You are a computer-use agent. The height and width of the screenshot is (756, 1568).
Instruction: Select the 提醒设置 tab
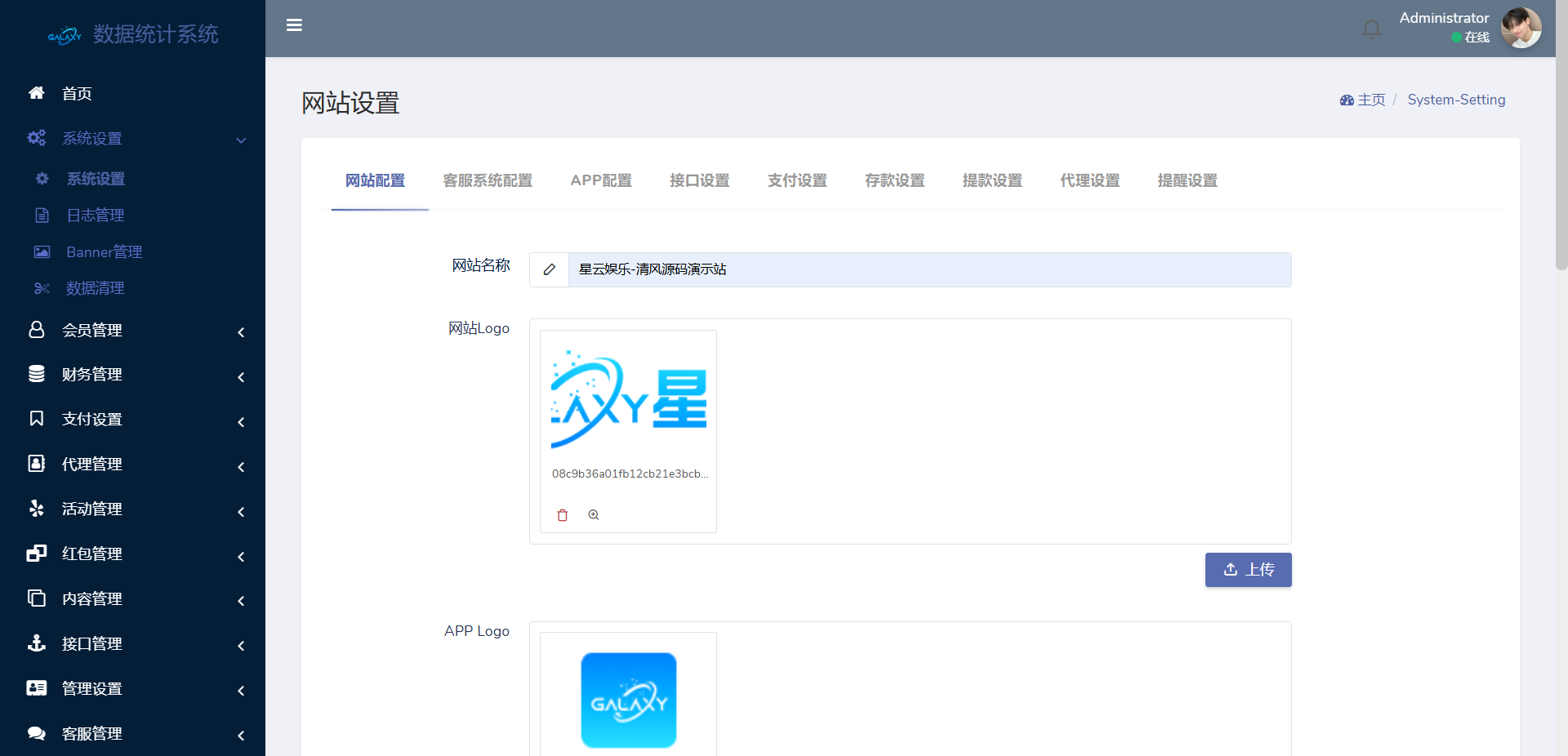click(x=1187, y=180)
